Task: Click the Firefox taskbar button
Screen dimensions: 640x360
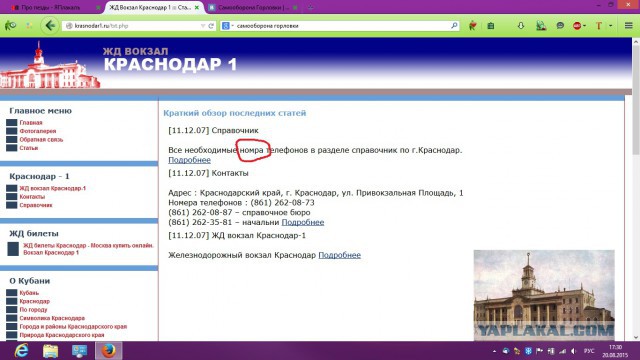Action: [108, 351]
